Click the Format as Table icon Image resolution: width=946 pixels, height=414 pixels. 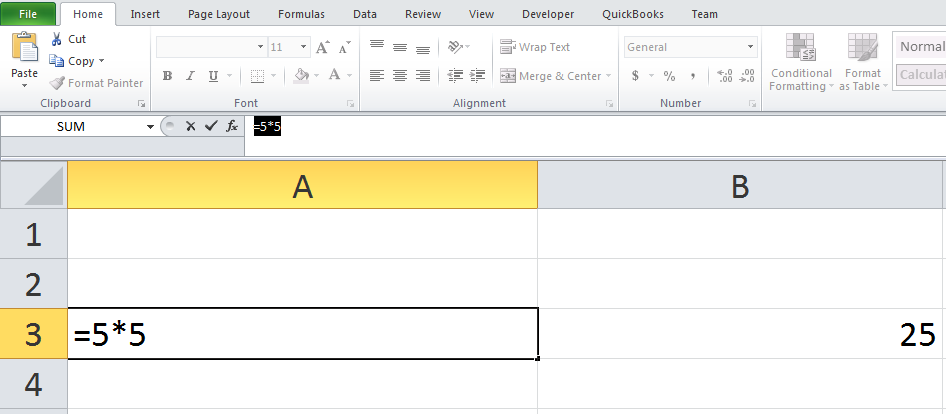(x=862, y=48)
